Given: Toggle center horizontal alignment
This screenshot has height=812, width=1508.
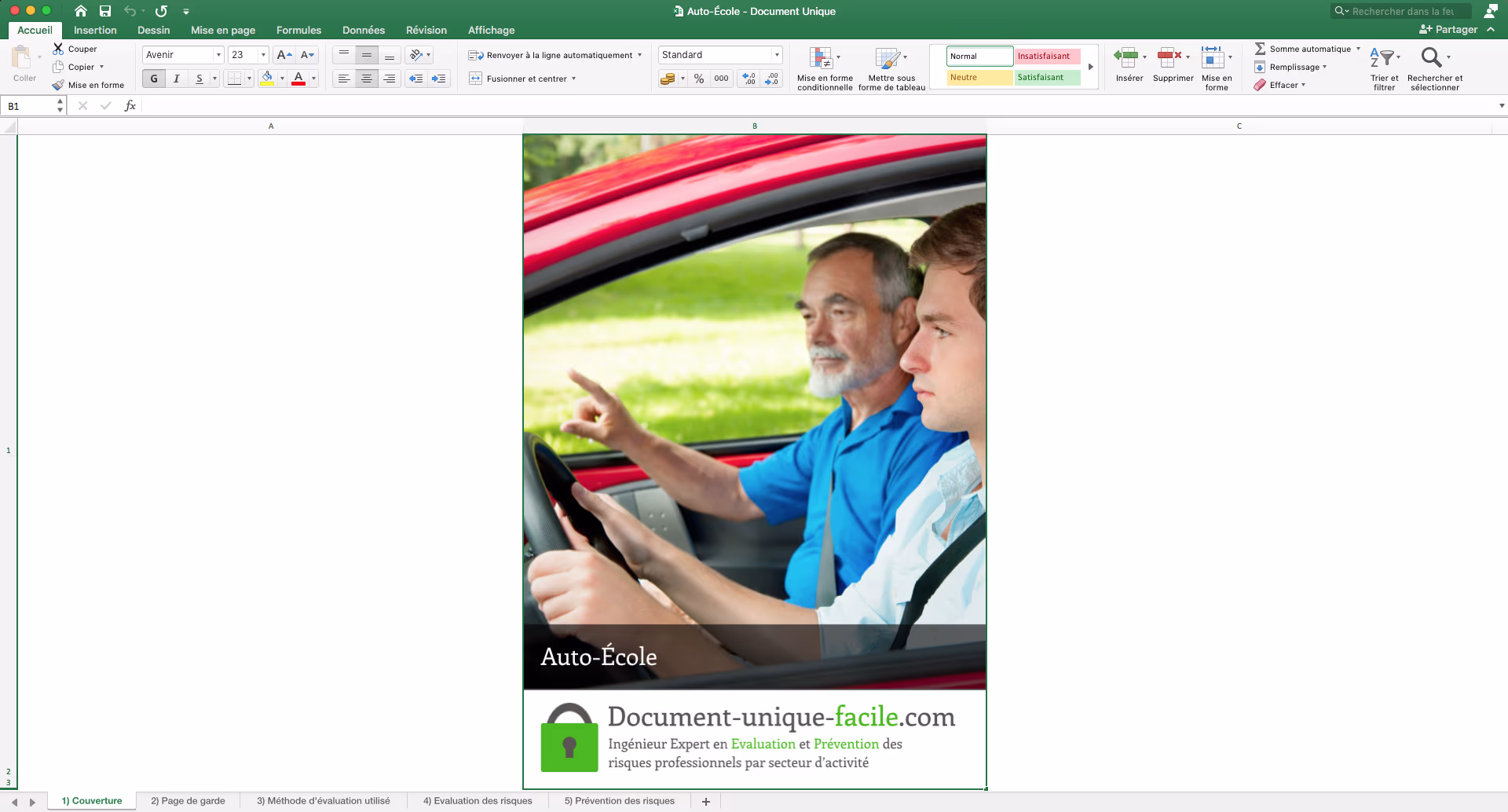Looking at the screenshot, I should (367, 79).
